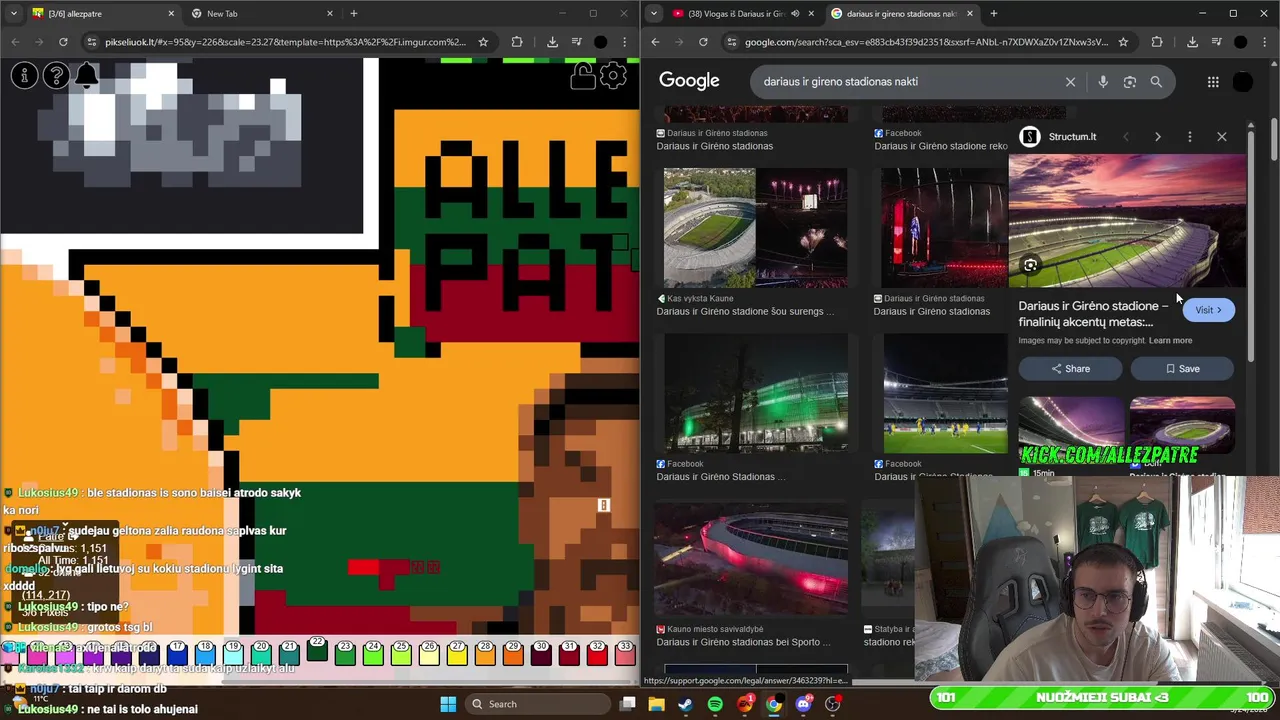
Task: Open File Explorer from the taskbar
Action: tap(656, 704)
